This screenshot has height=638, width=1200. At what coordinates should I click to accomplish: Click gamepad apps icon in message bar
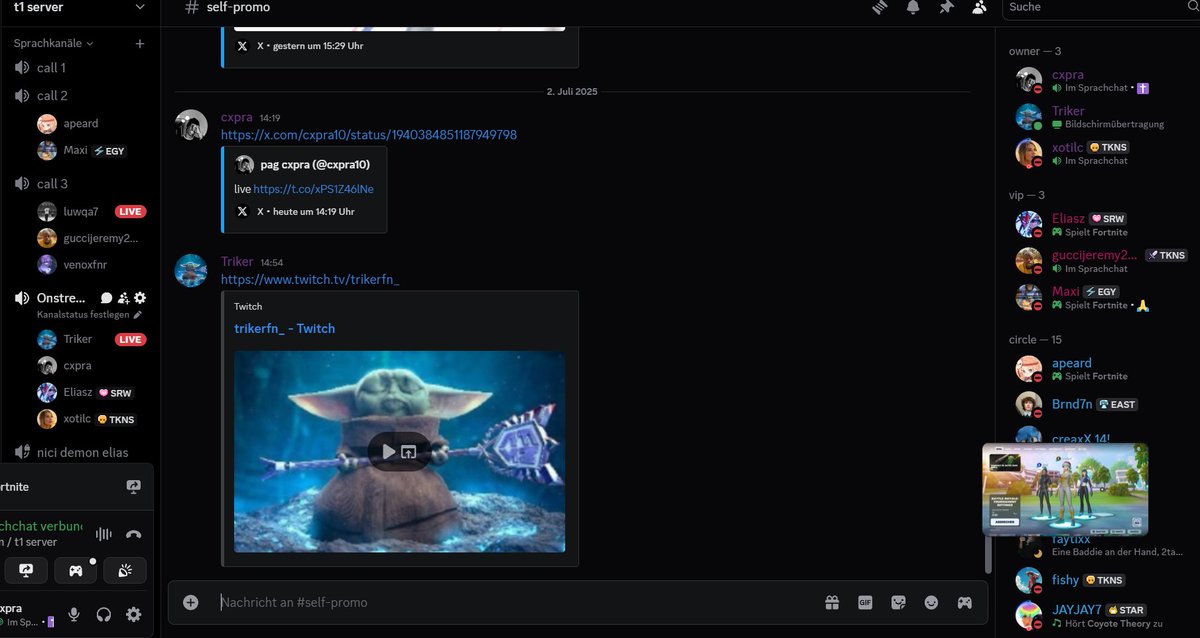click(964, 602)
